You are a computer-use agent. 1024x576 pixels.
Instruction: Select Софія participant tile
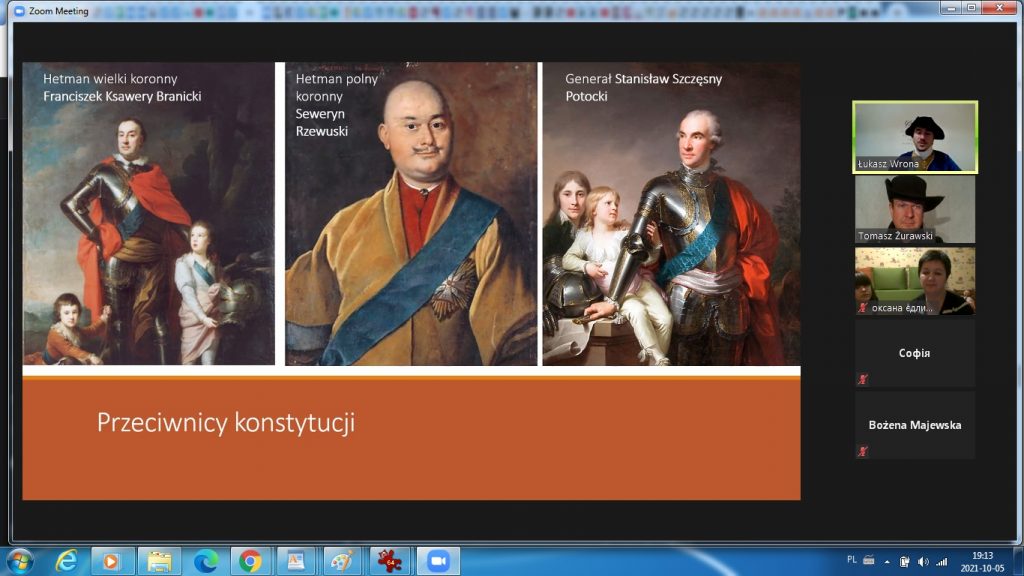point(914,353)
